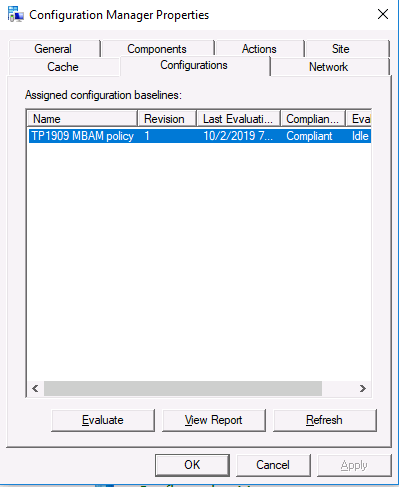Switch to the General tab
This screenshot has width=399, height=487.
pyautogui.click(x=54, y=49)
